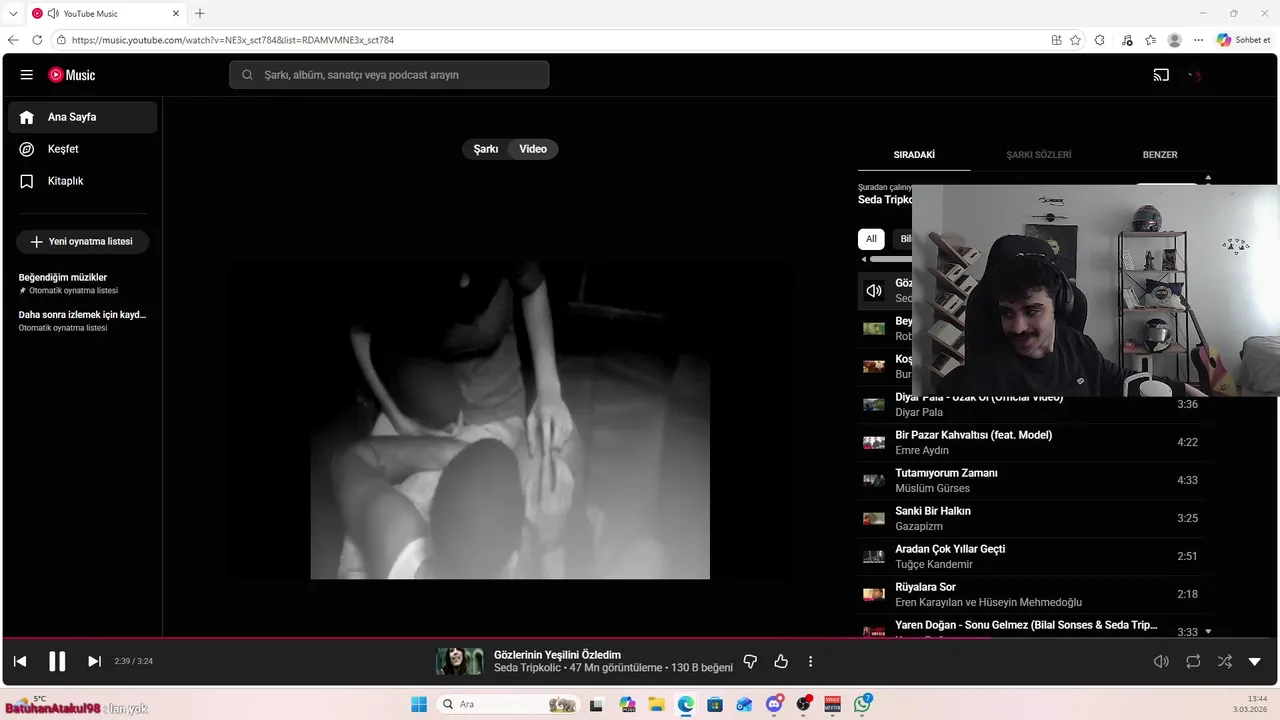Screen dimensions: 1280x720
Task: Open WhatsApp from the taskbar
Action: (x=862, y=704)
